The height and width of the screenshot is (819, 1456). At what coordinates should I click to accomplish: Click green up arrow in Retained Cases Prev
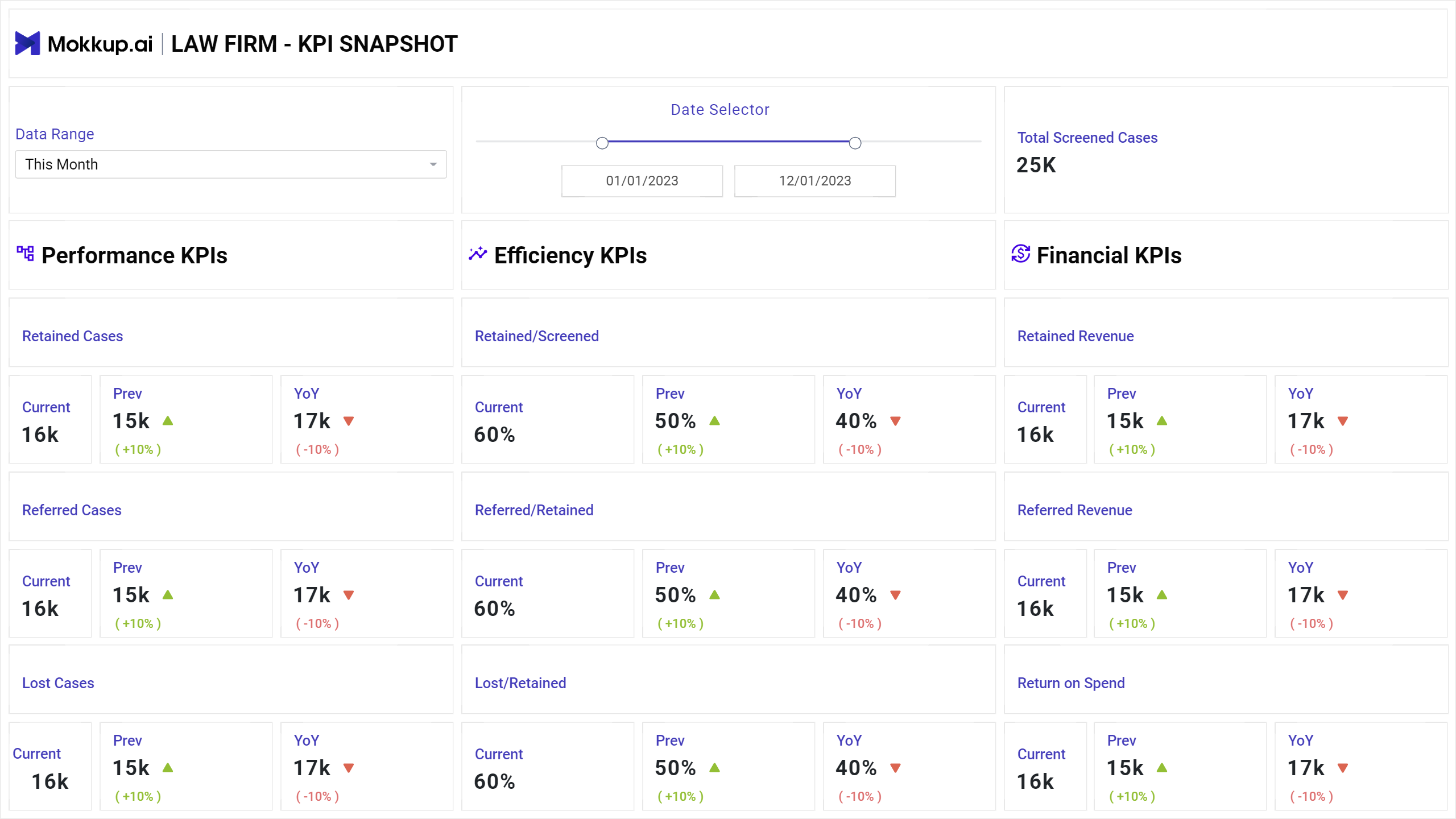168,421
